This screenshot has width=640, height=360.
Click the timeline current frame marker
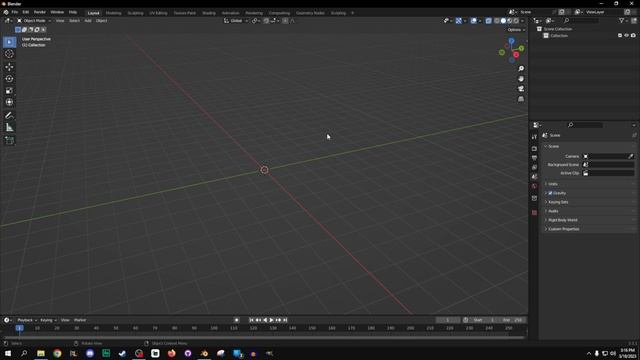pyautogui.click(x=19, y=328)
